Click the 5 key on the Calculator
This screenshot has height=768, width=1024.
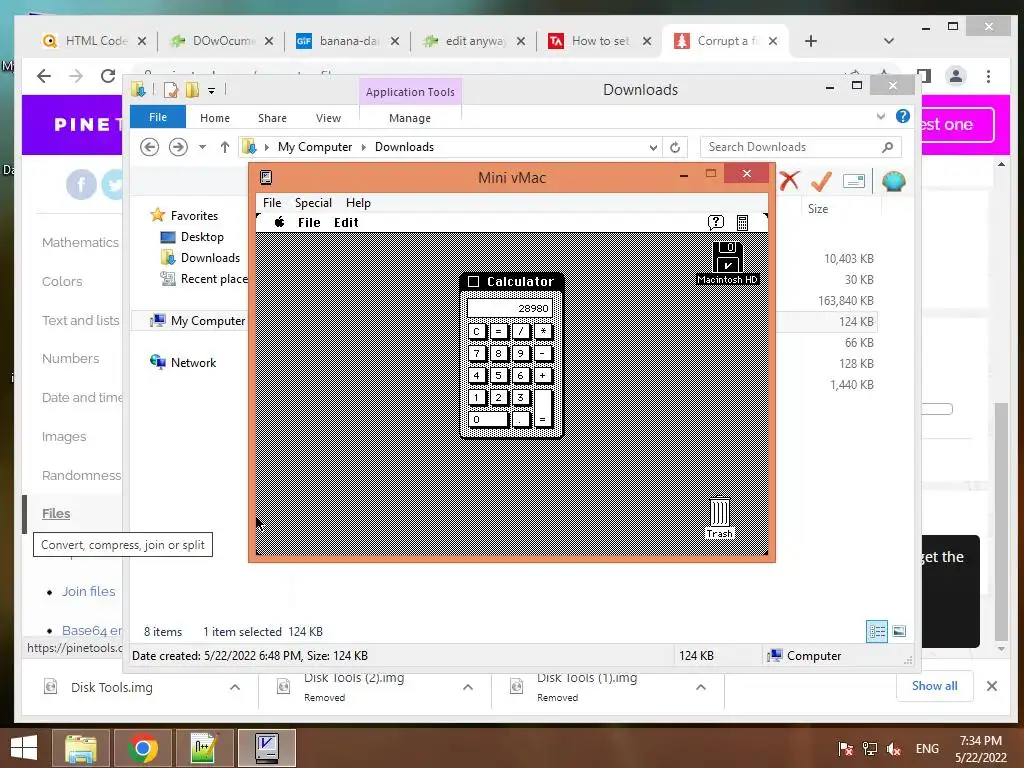tap(498, 376)
